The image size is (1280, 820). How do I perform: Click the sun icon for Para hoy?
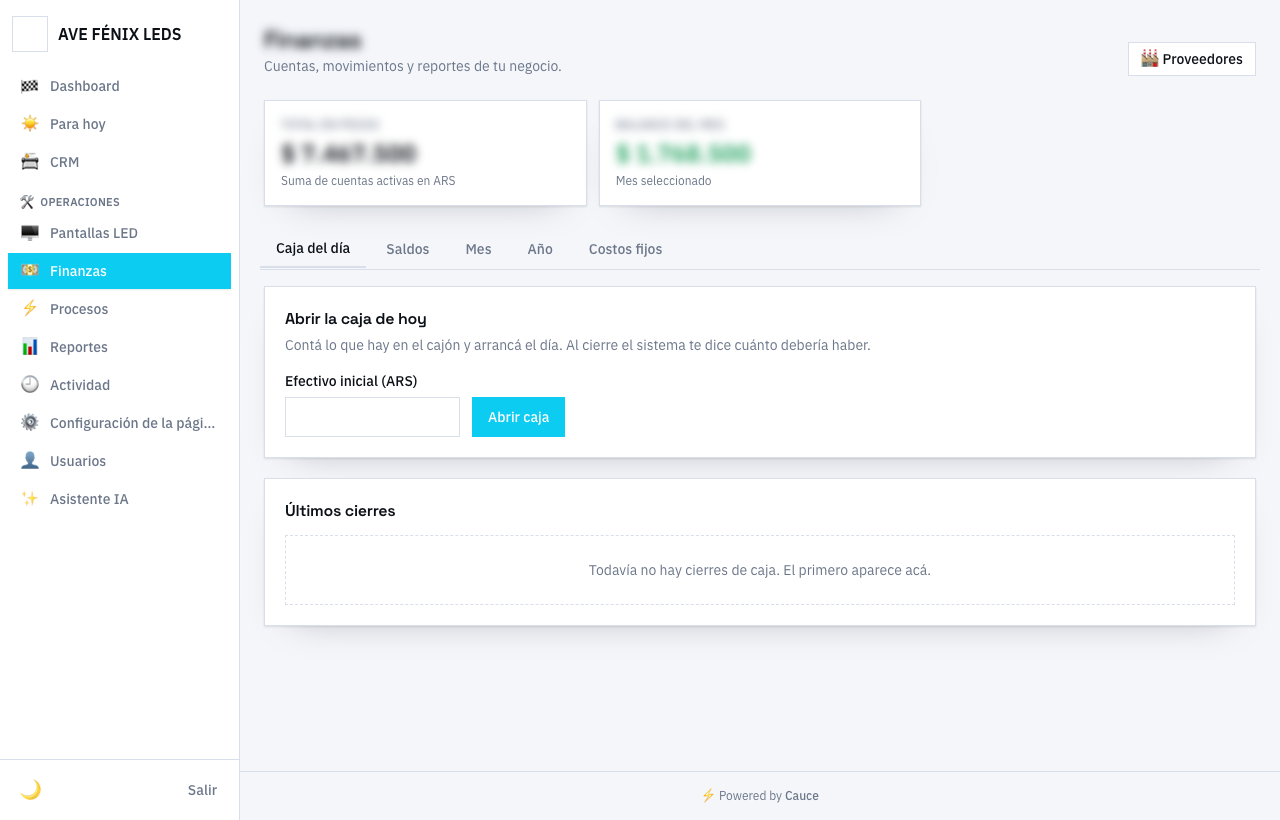(30, 124)
